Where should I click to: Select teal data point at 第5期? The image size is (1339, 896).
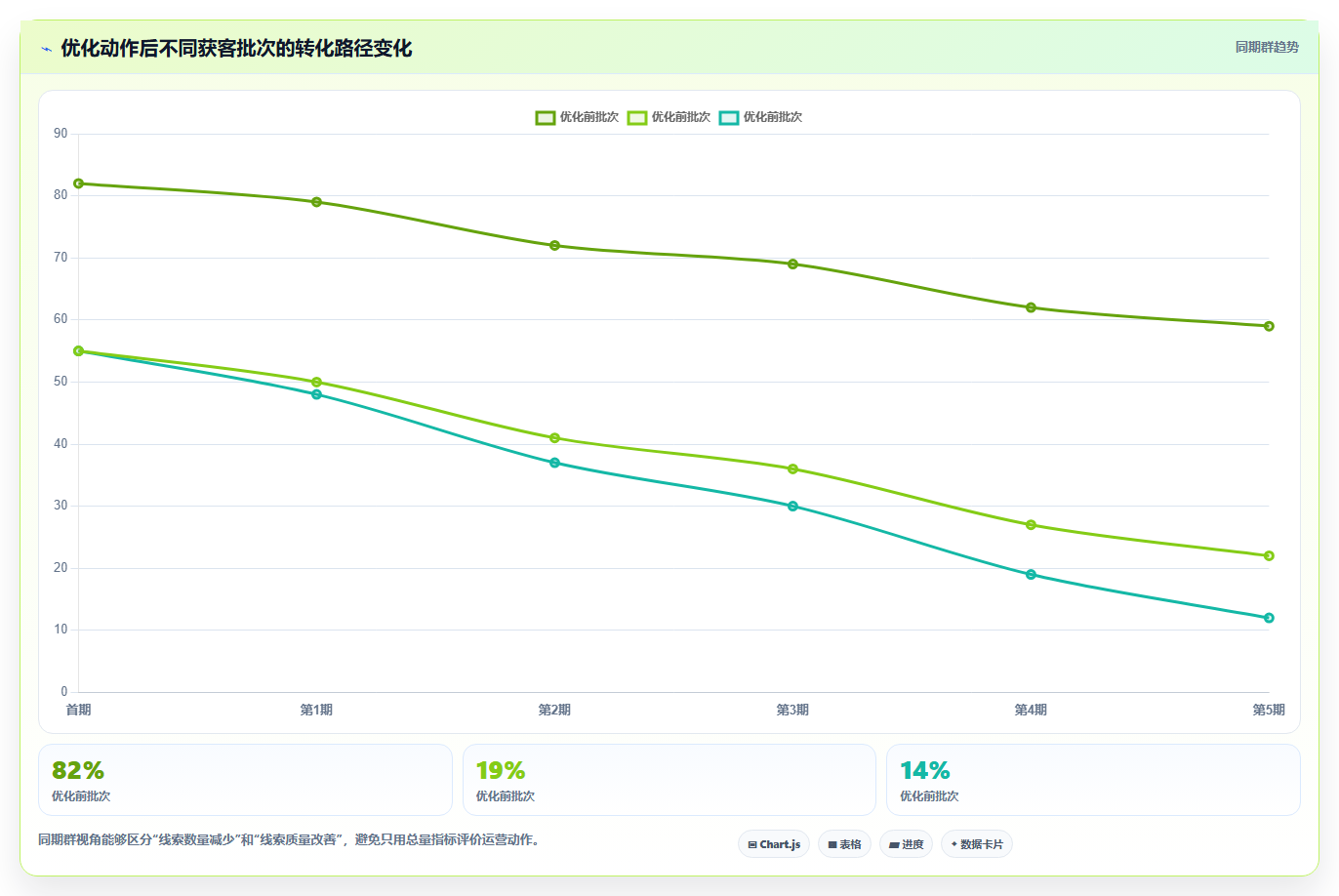coord(1269,618)
